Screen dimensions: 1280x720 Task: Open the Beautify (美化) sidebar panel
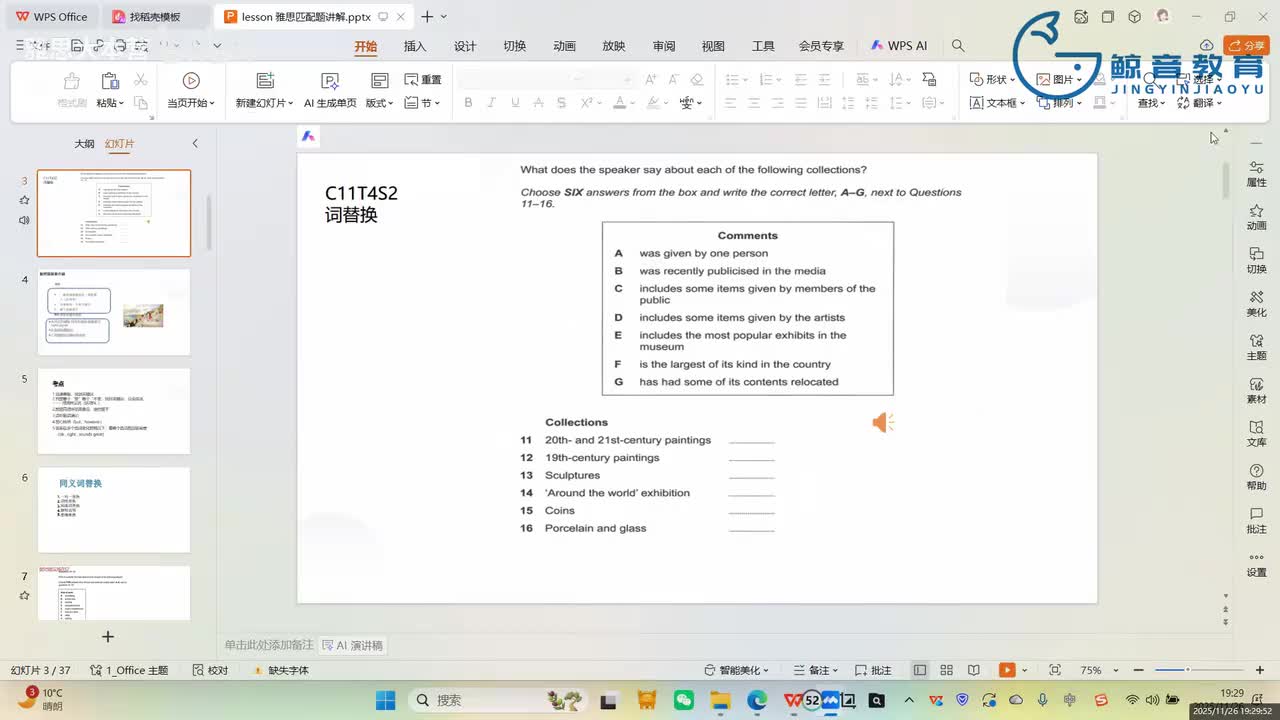tap(1256, 304)
